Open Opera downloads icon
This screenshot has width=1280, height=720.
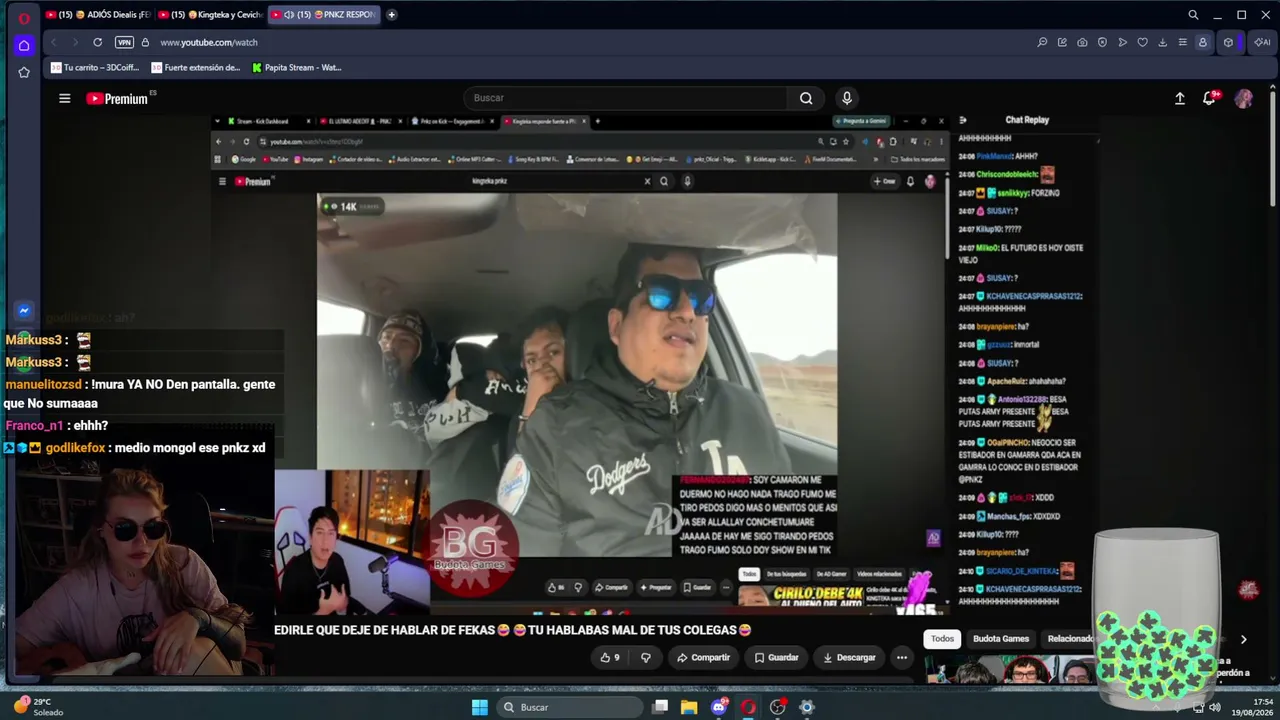pos(1162,42)
